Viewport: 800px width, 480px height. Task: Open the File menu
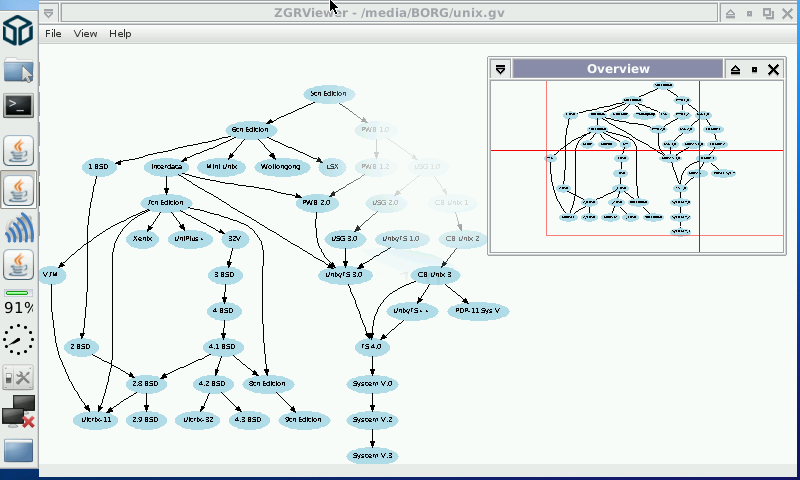pos(53,34)
